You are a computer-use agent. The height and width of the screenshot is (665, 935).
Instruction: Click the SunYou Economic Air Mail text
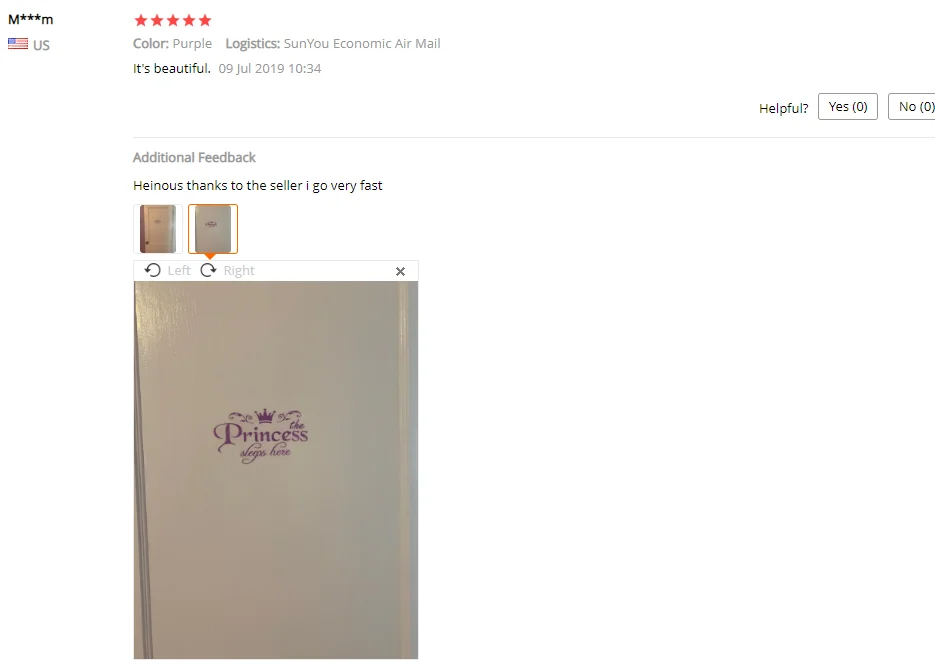362,44
